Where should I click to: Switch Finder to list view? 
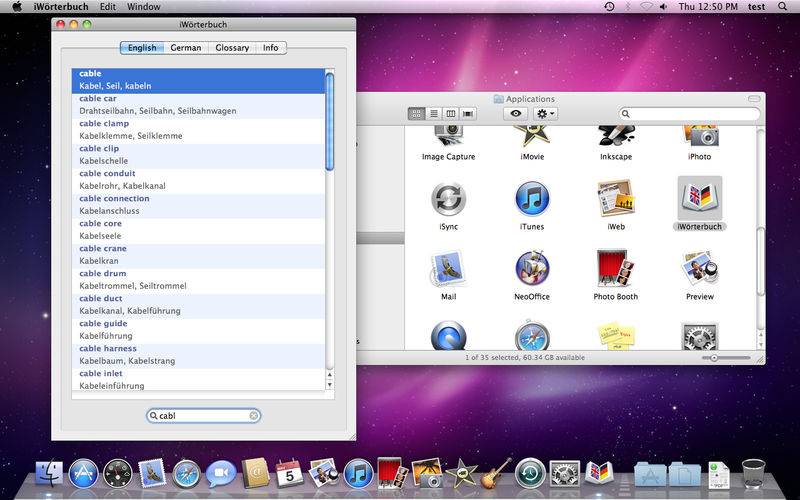pyautogui.click(x=434, y=113)
